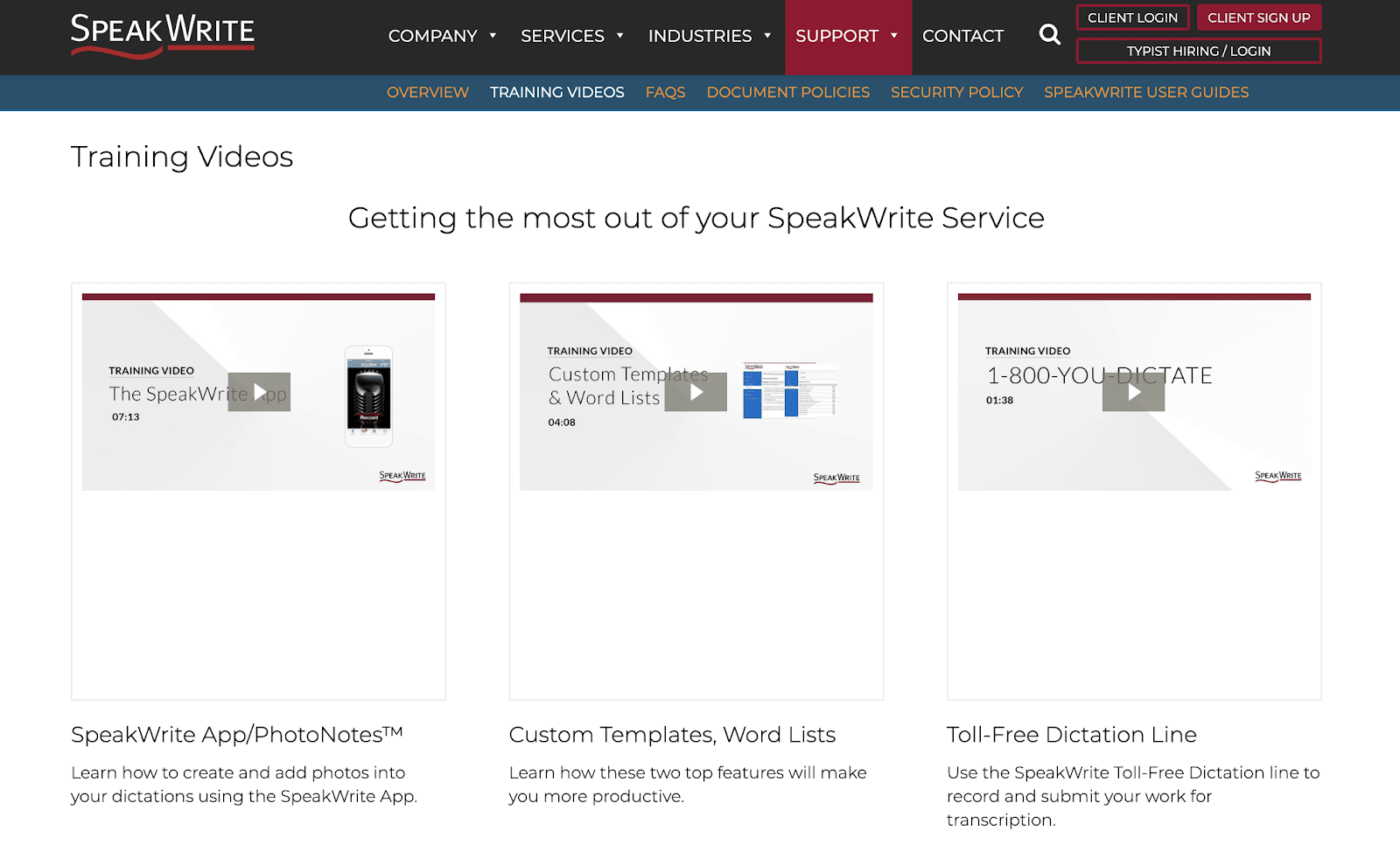Click the Toll-Free Dictation Line heading
1400x866 pixels.
tap(1072, 735)
